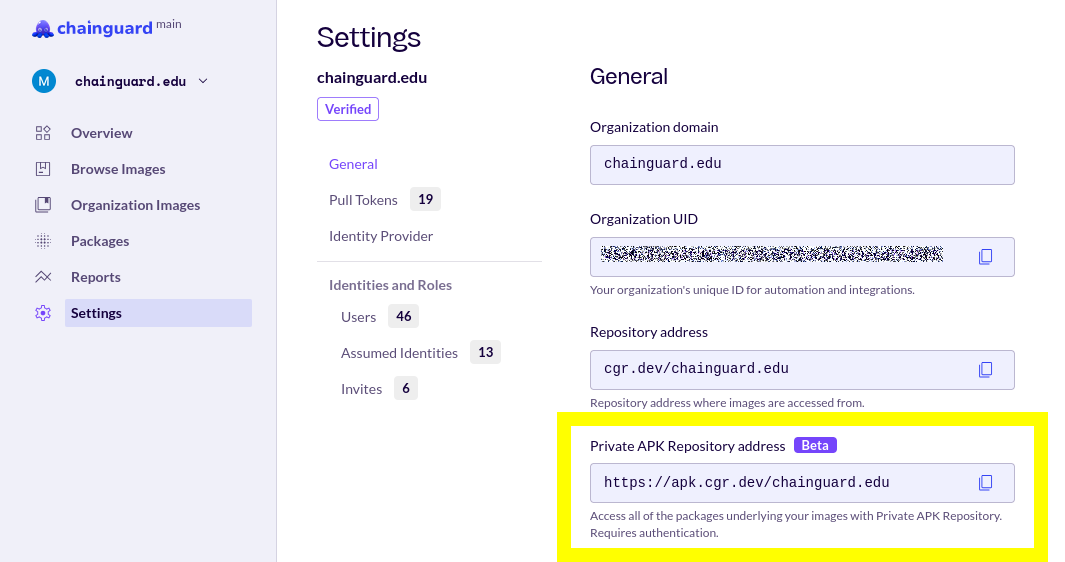This screenshot has width=1065, height=562.
Task: Copy the Repository address
Action: pos(985,370)
